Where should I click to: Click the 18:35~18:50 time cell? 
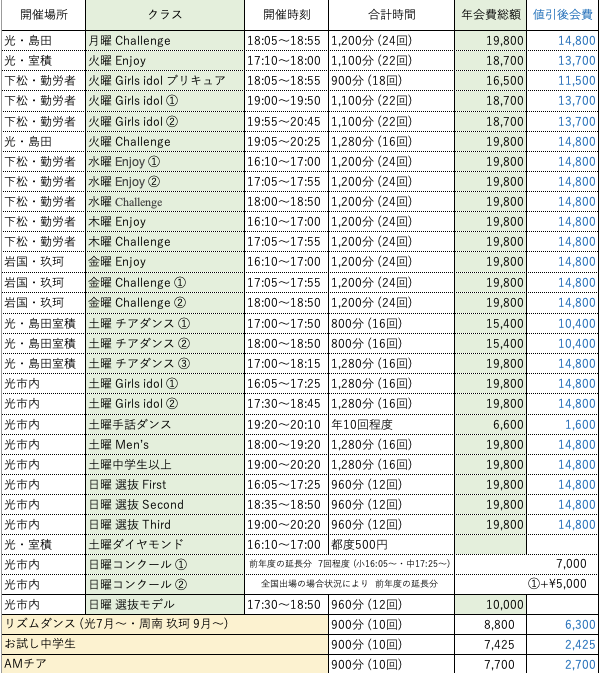click(286, 505)
